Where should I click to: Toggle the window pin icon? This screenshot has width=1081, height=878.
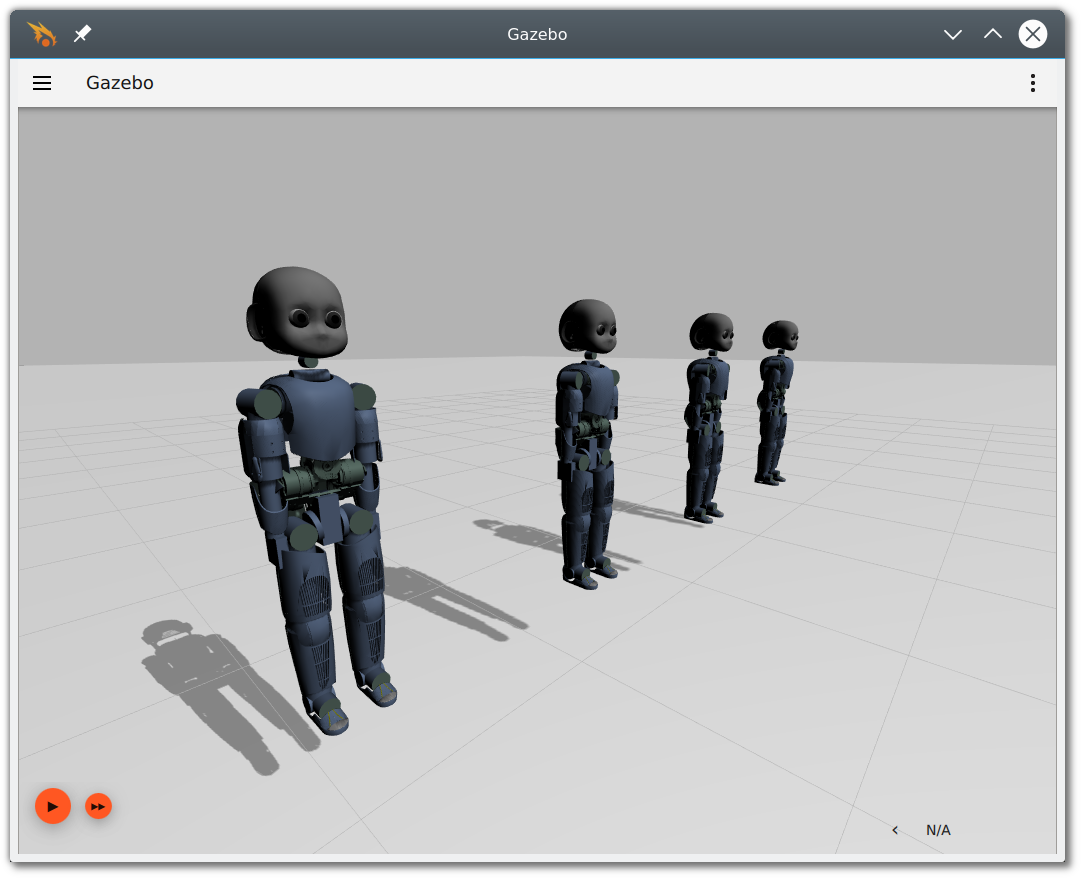[82, 34]
